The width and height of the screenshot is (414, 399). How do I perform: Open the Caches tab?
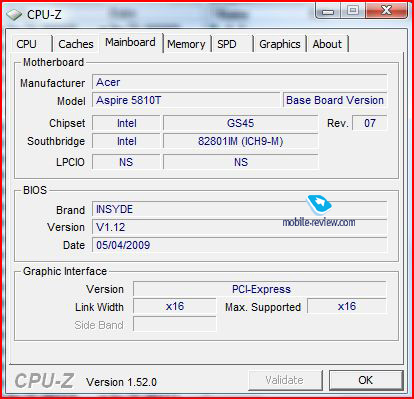76,44
